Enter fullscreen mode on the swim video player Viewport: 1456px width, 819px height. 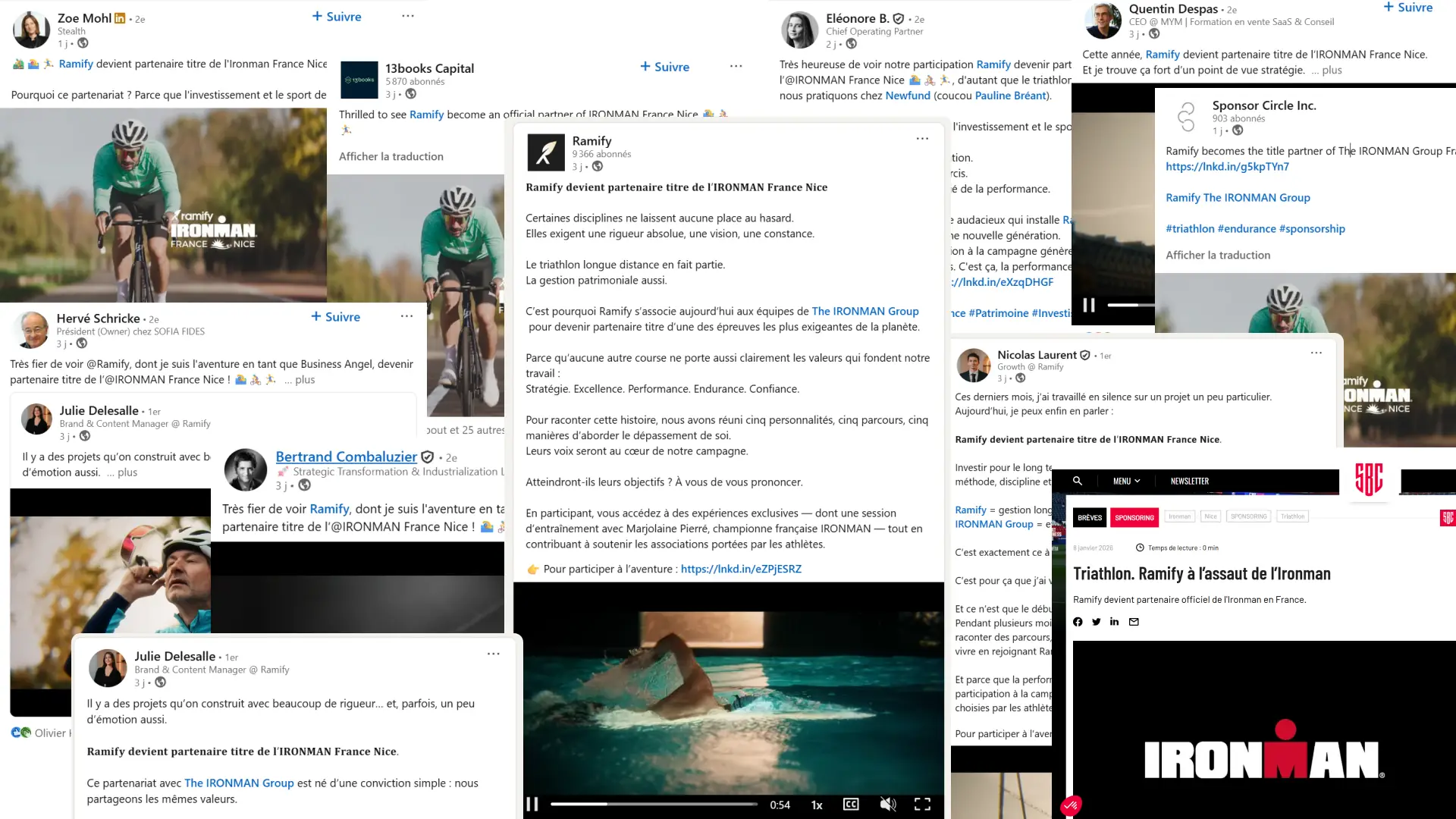pos(923,805)
